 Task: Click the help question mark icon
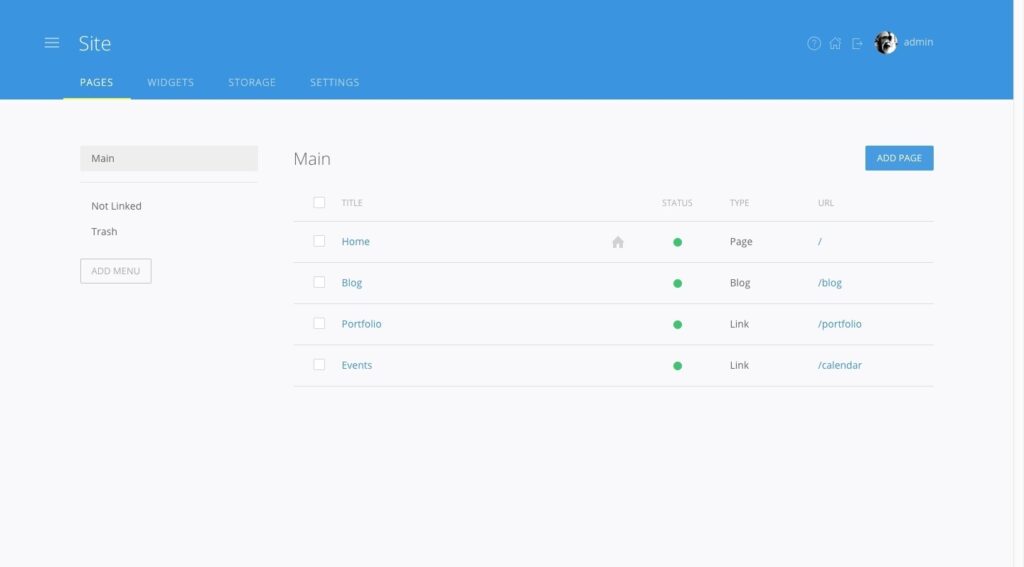coord(814,43)
